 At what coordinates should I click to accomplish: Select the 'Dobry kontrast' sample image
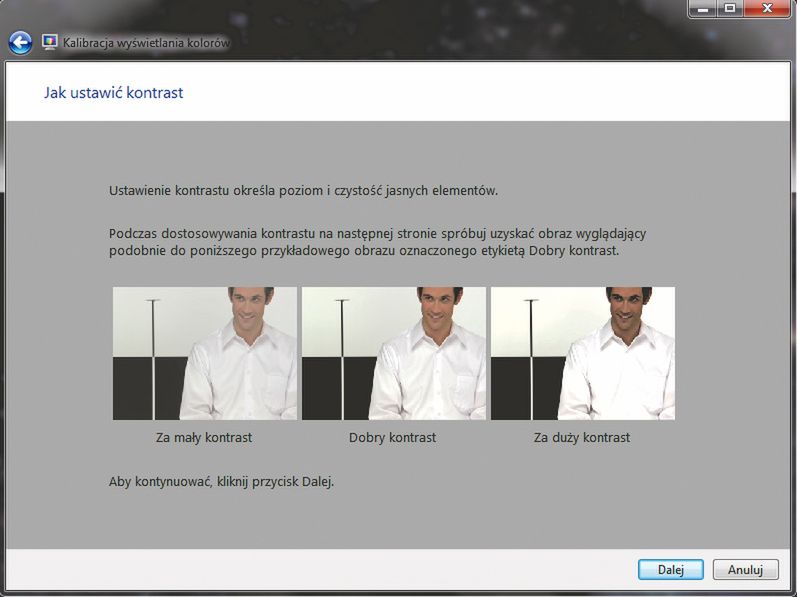(x=393, y=353)
